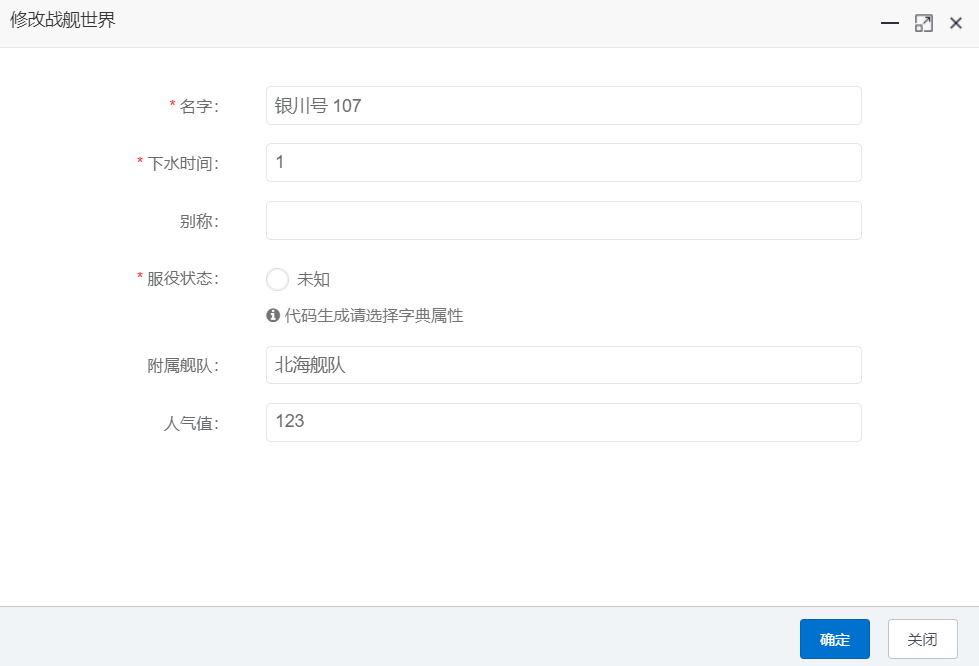Click the 代码生成请选择字典属性 hint text
979x666 pixels.
coord(374,315)
